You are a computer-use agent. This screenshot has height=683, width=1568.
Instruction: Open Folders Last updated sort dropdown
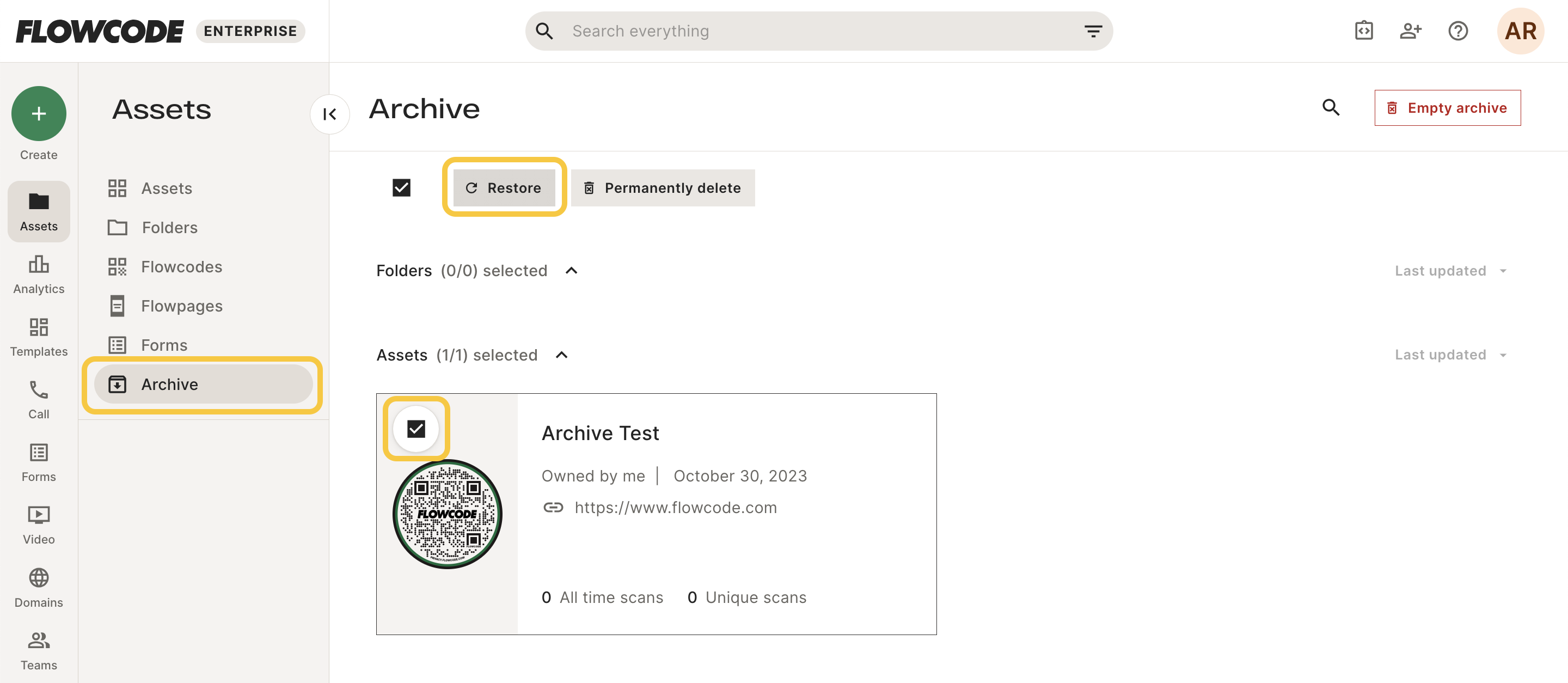tap(1450, 270)
